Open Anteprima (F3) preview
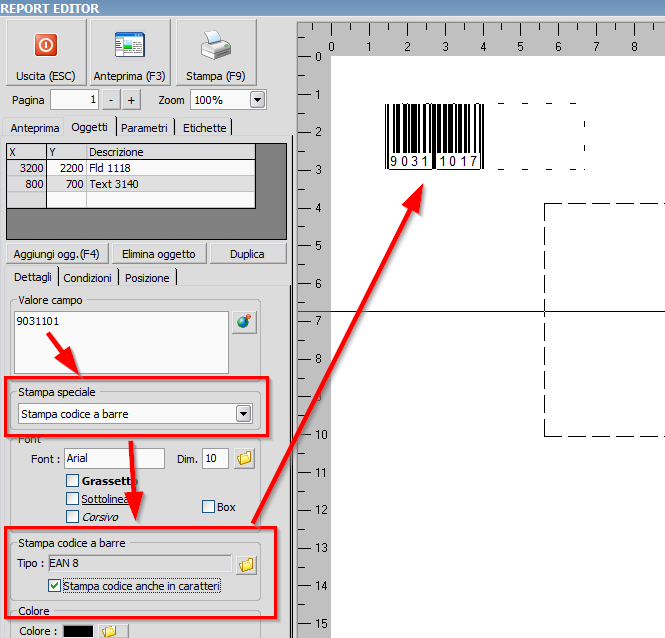The image size is (665, 638). tap(130, 52)
